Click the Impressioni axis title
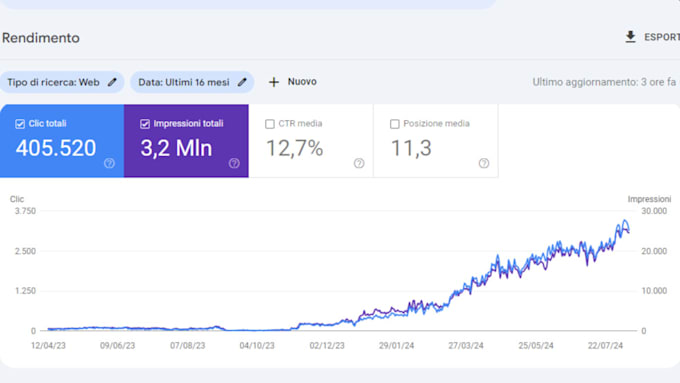The width and height of the screenshot is (680, 383). 649,199
